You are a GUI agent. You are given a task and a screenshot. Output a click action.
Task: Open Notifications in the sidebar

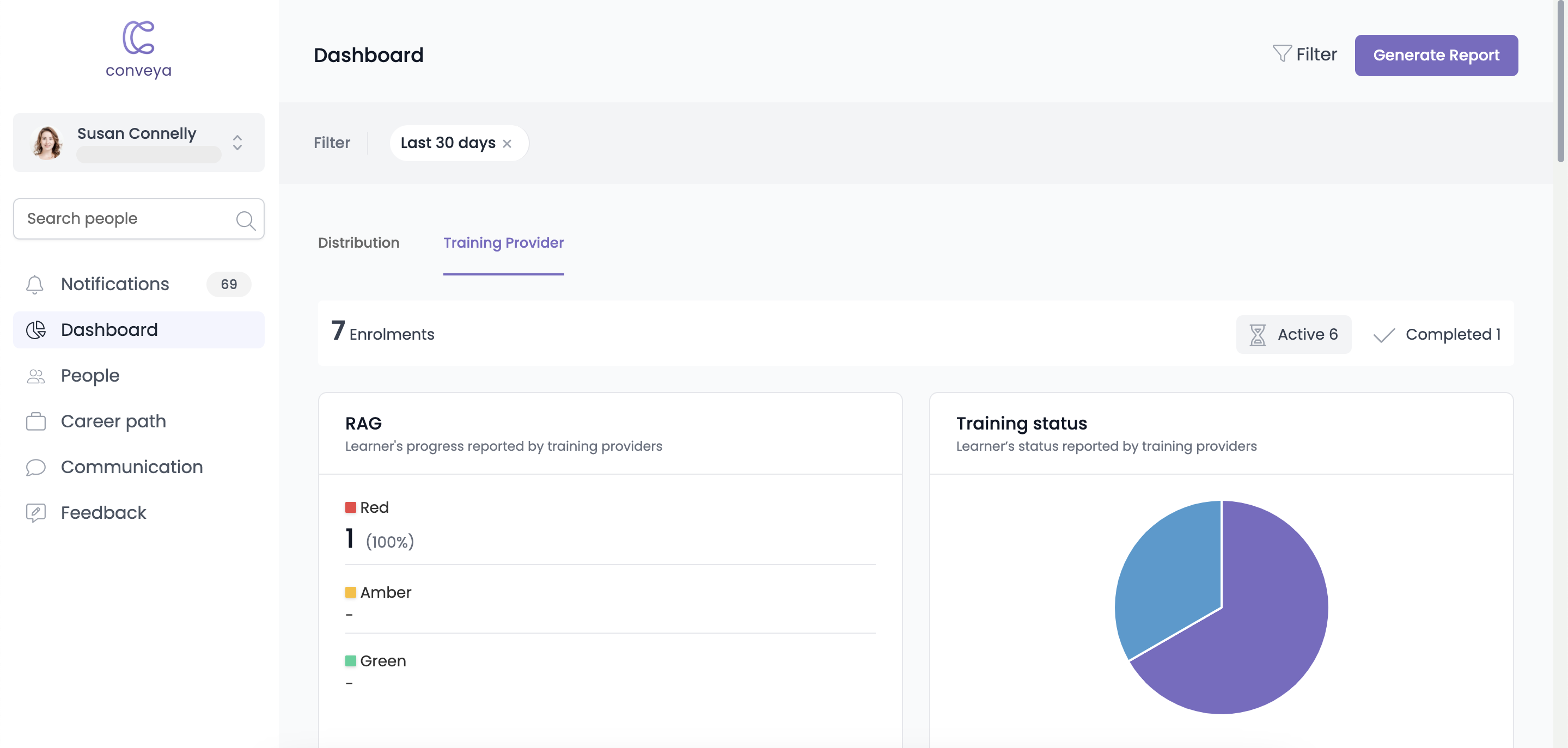(x=139, y=284)
